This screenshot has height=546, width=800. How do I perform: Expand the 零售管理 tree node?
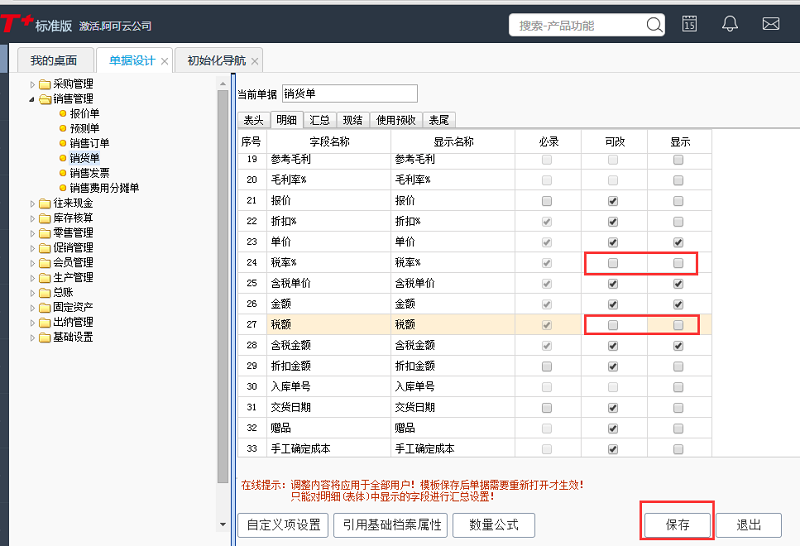pos(32,233)
